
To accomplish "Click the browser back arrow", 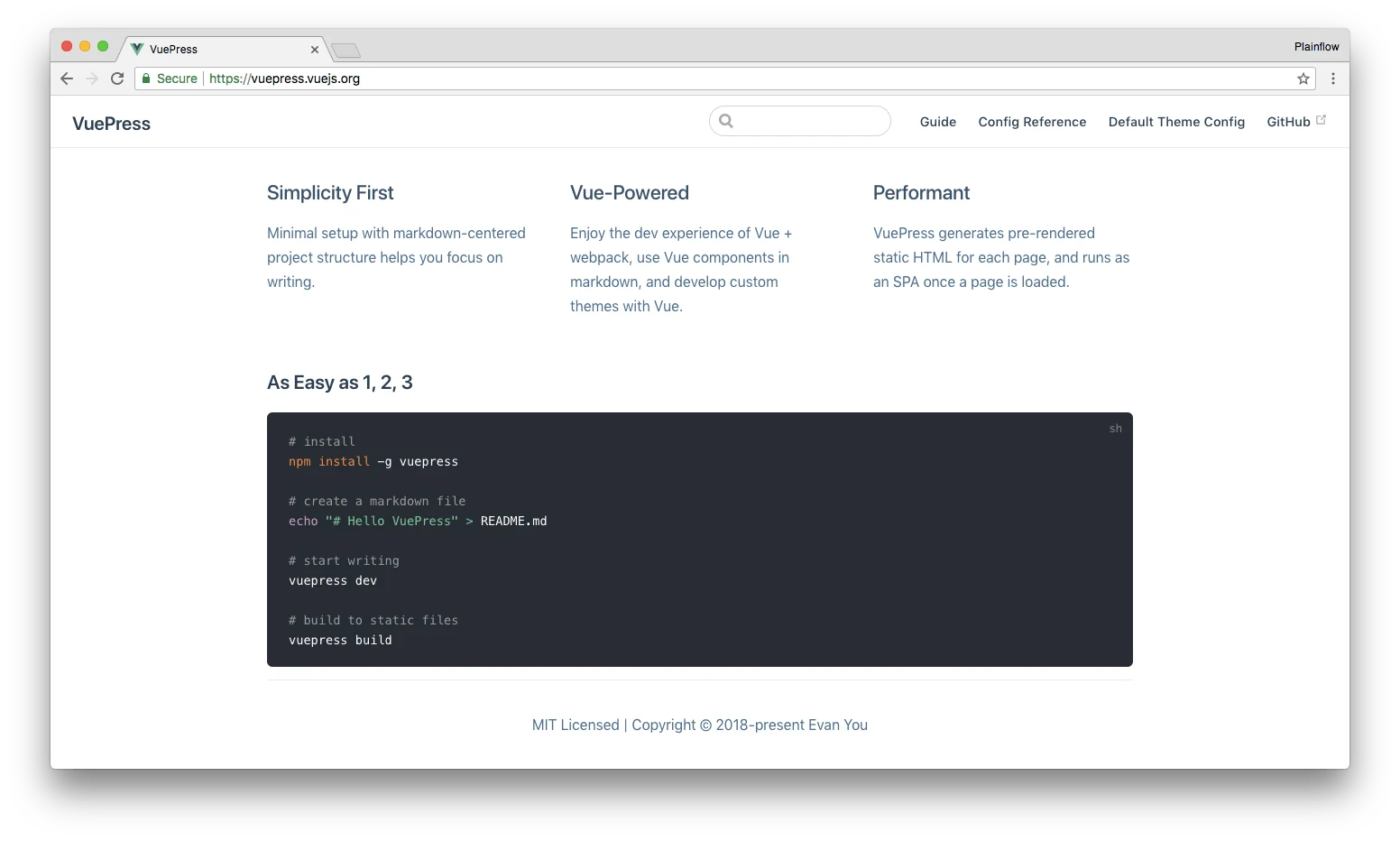I will 67,79.
